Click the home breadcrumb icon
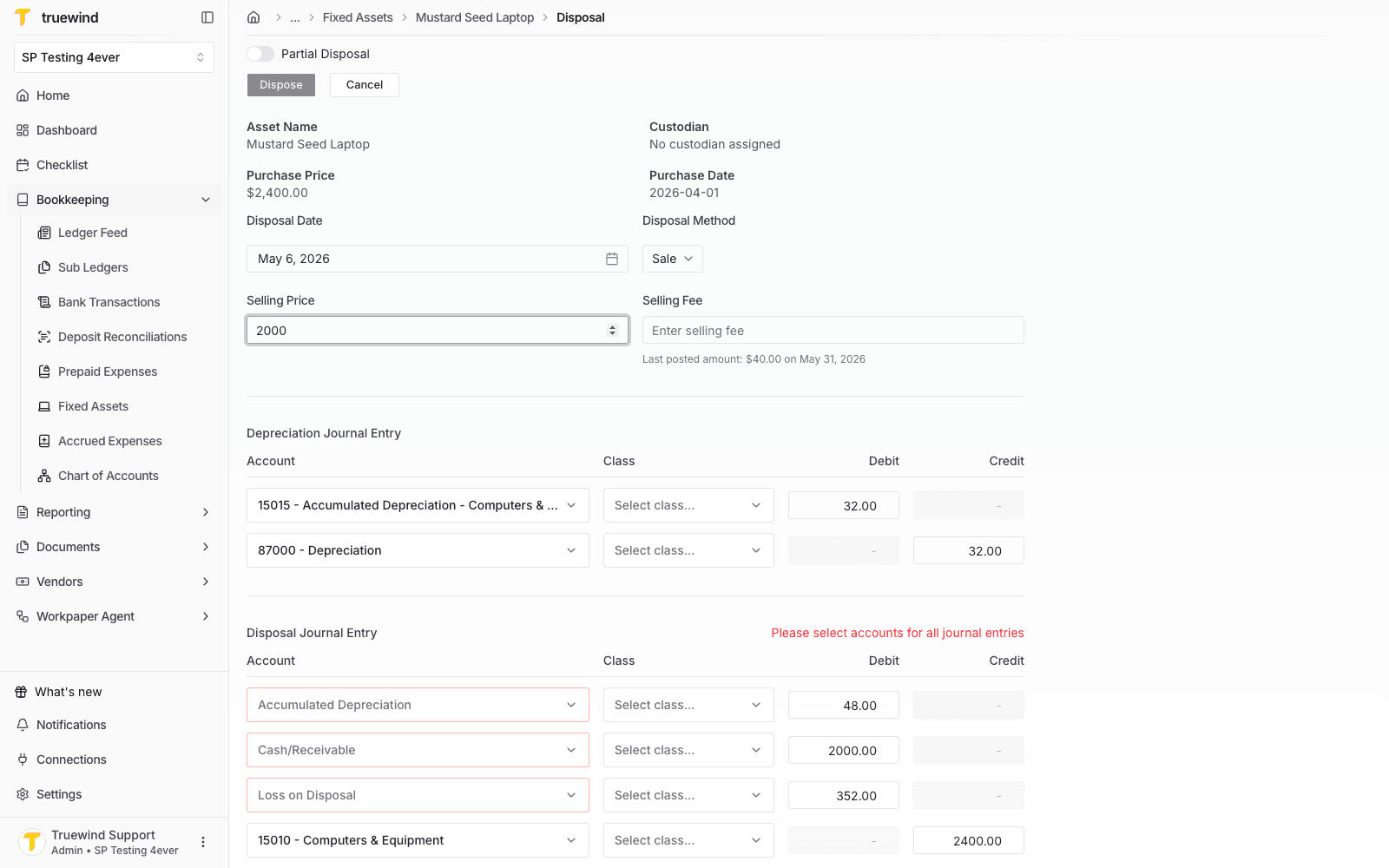Viewport: 1389px width, 868px height. 253,17
